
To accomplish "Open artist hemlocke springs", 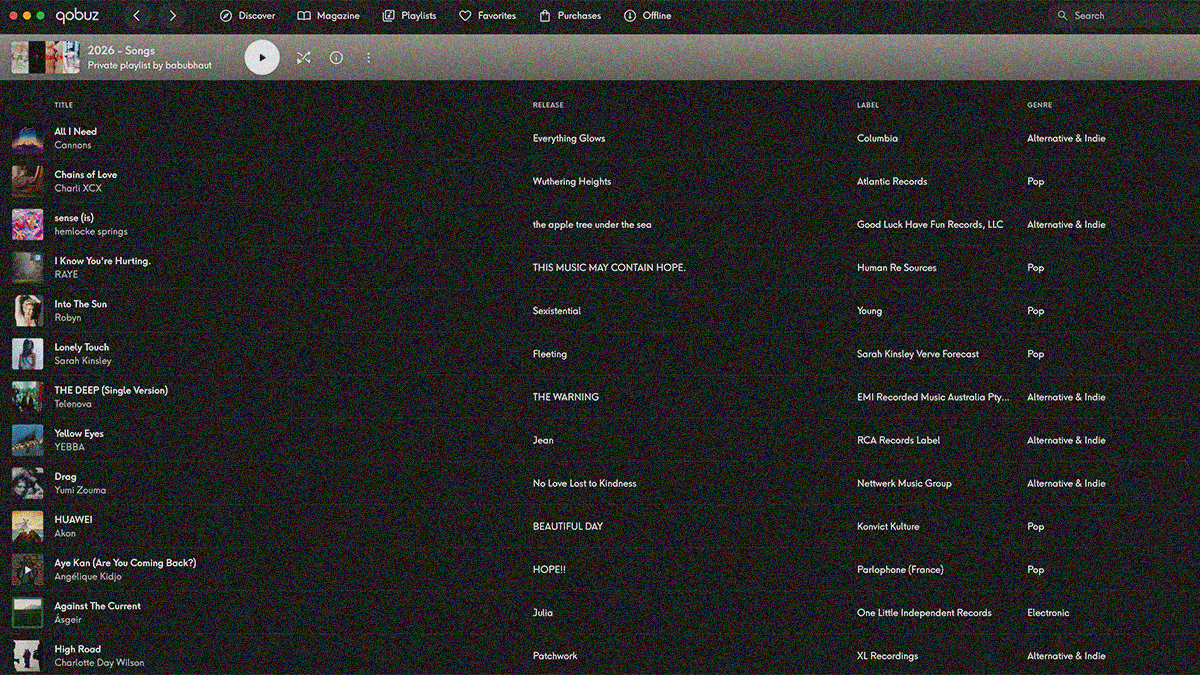I will [91, 232].
